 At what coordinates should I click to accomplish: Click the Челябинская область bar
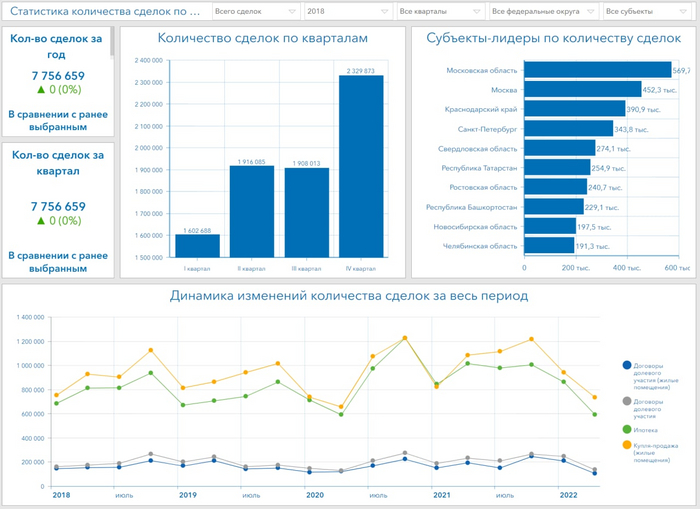tap(549, 246)
